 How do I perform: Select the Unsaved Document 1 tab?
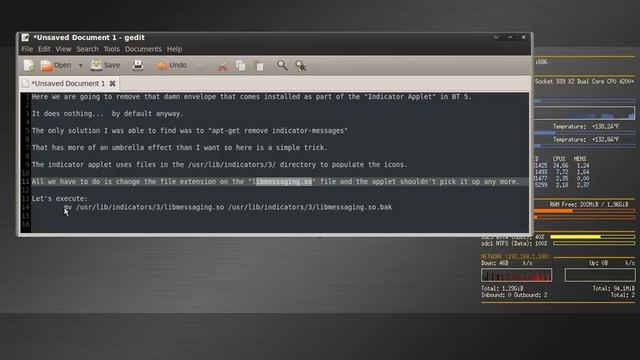pos(69,83)
